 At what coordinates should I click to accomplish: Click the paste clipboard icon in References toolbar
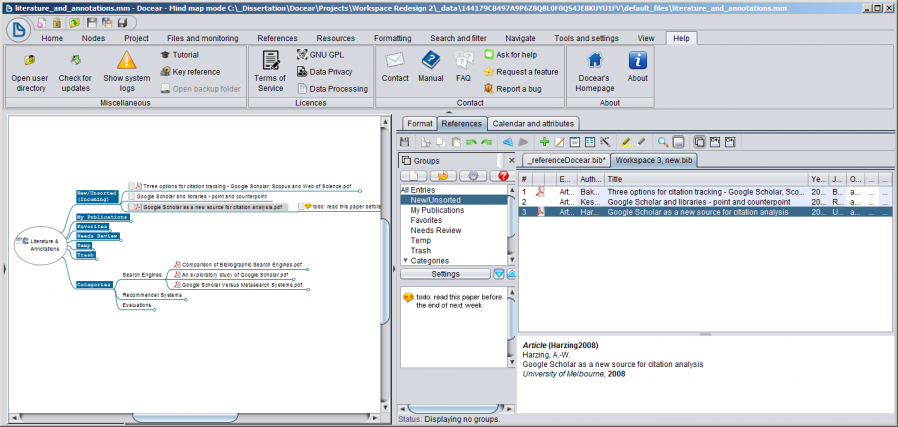pyautogui.click(x=456, y=142)
